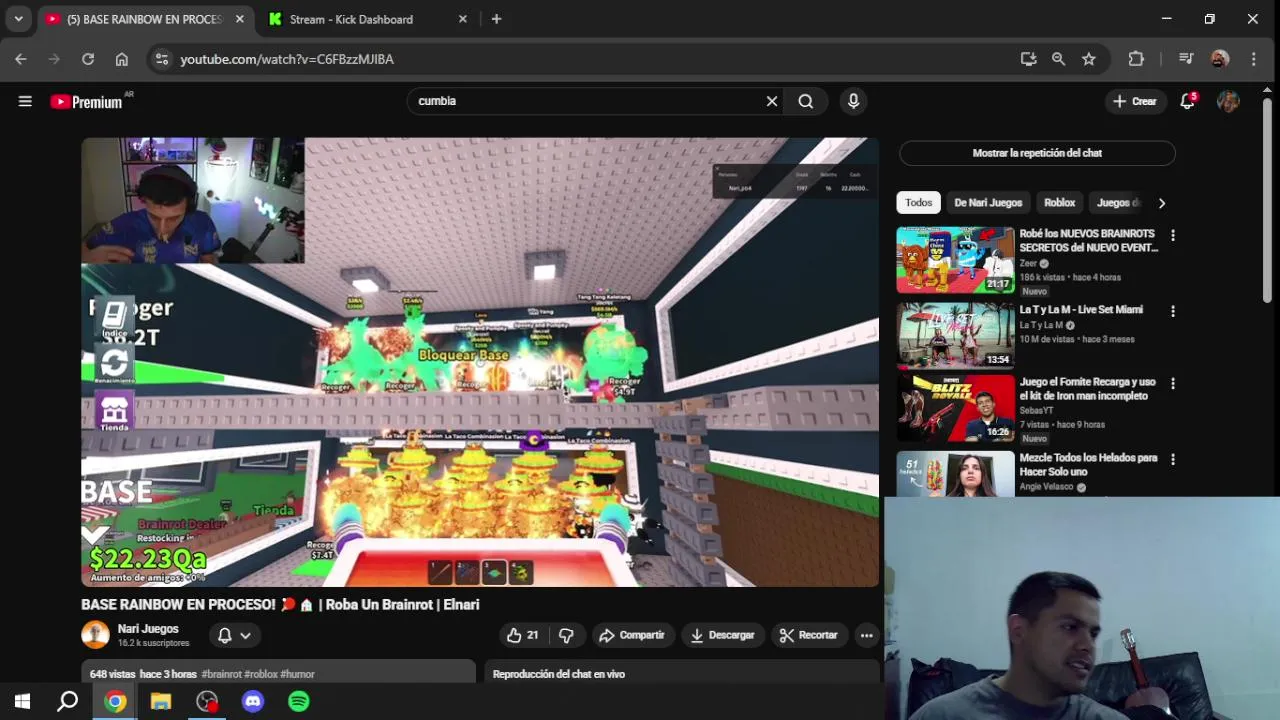
Task: Clear the search box text
Action: (772, 101)
